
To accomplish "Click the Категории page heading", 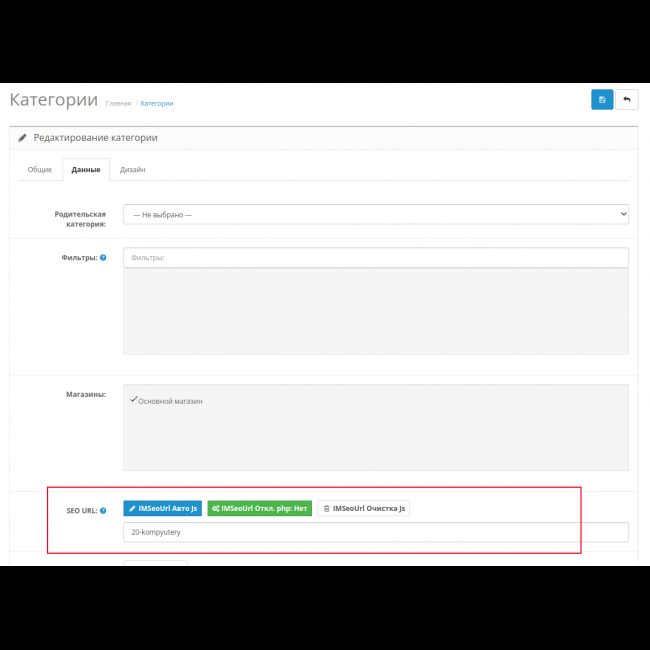I will [53, 100].
